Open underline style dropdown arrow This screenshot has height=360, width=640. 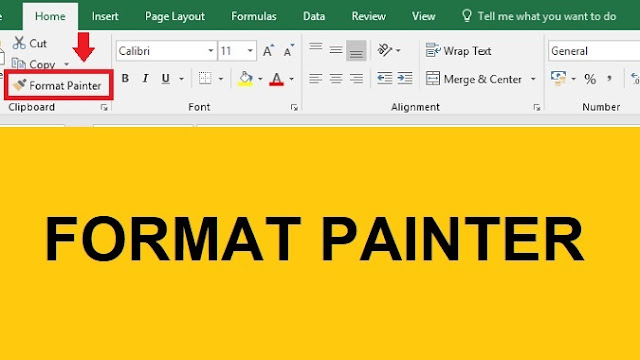tap(181, 79)
